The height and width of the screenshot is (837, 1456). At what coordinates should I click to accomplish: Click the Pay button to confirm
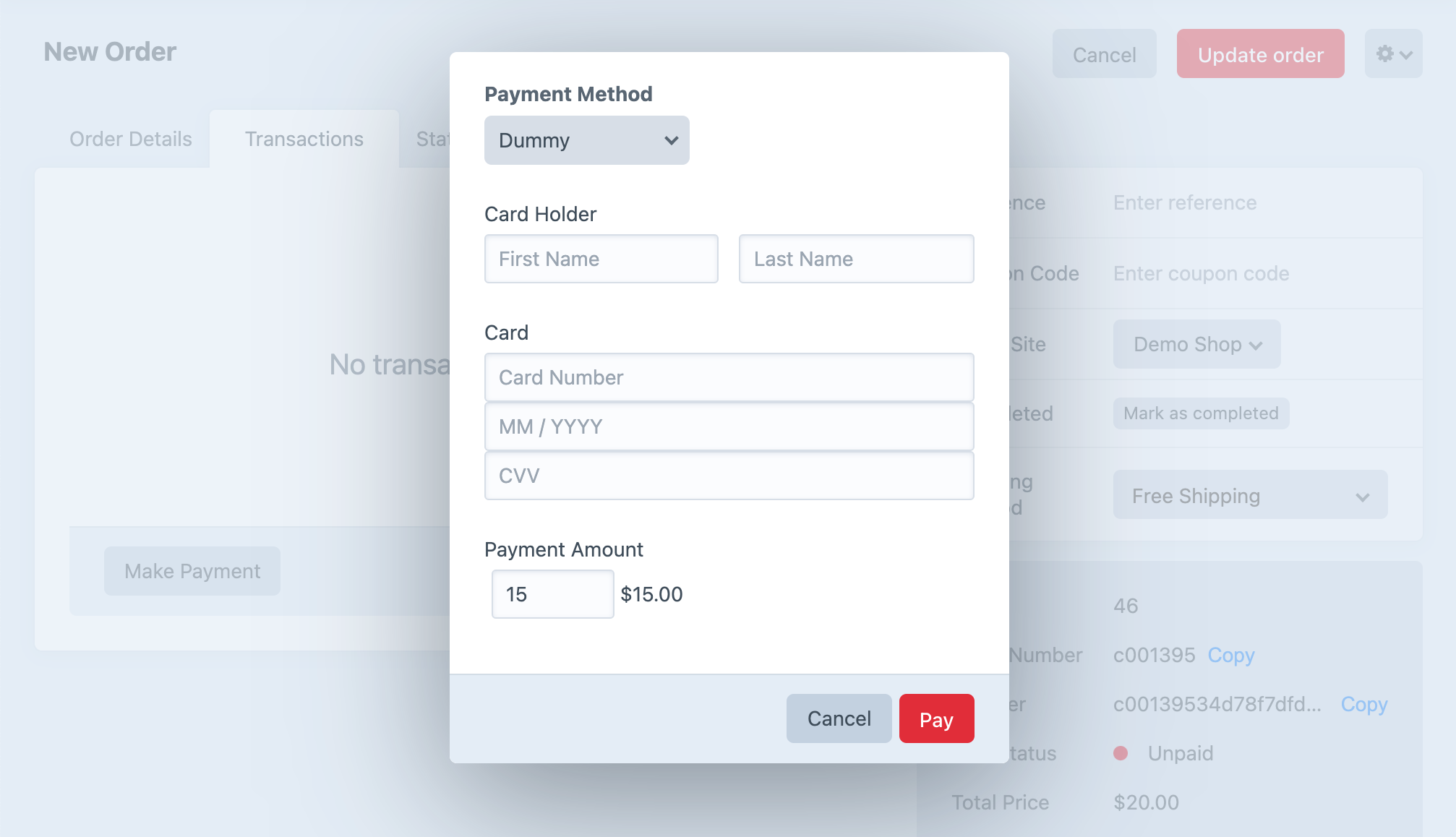[x=937, y=718]
